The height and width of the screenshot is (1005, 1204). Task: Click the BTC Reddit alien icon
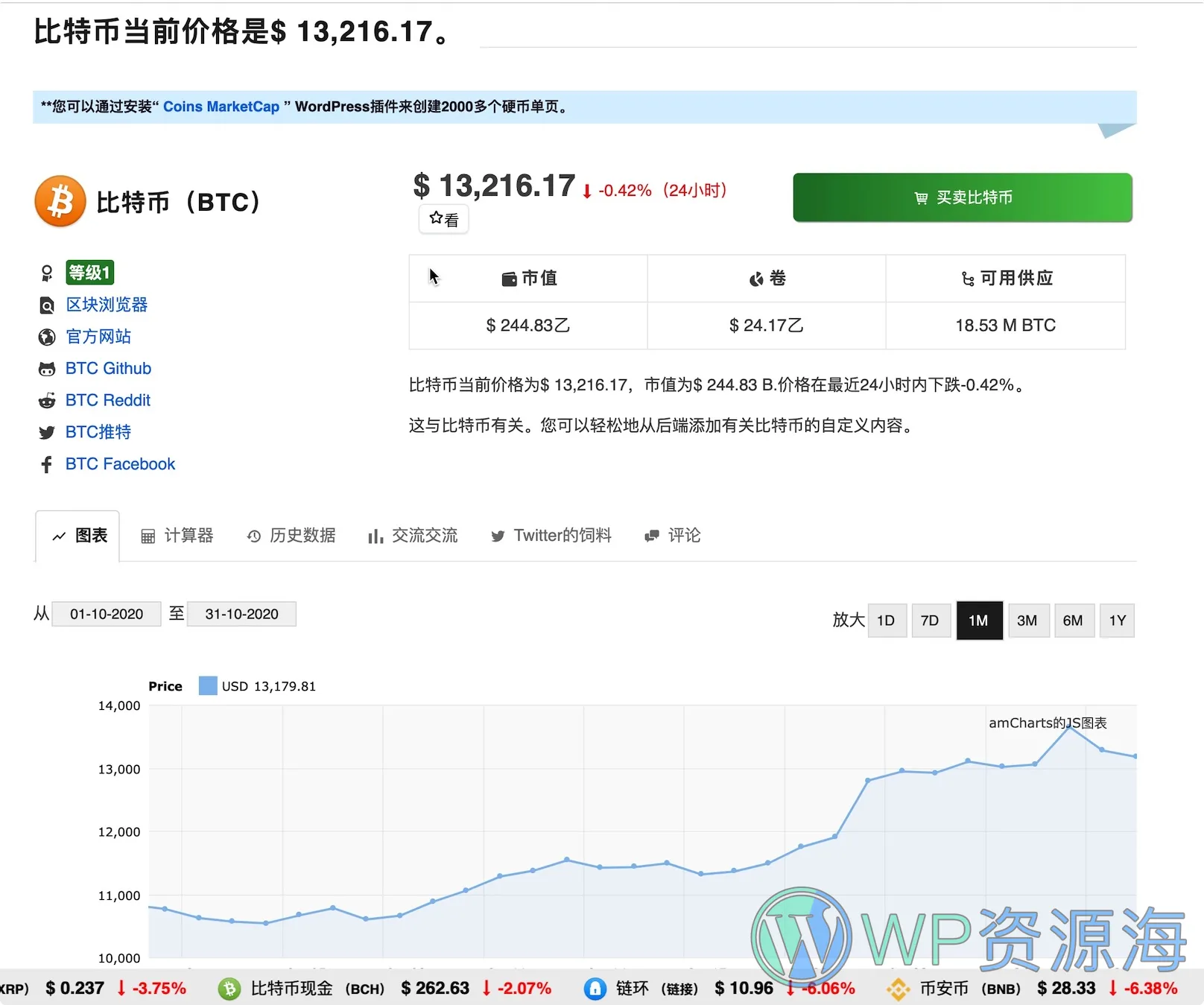[x=46, y=400]
